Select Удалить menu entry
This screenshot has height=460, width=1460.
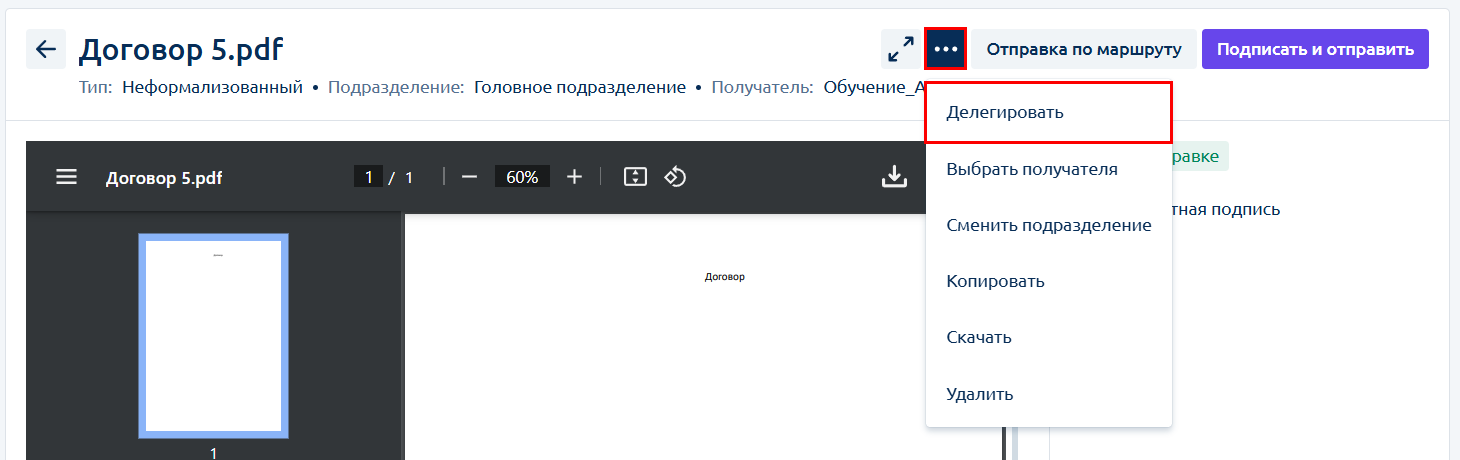1048,394
